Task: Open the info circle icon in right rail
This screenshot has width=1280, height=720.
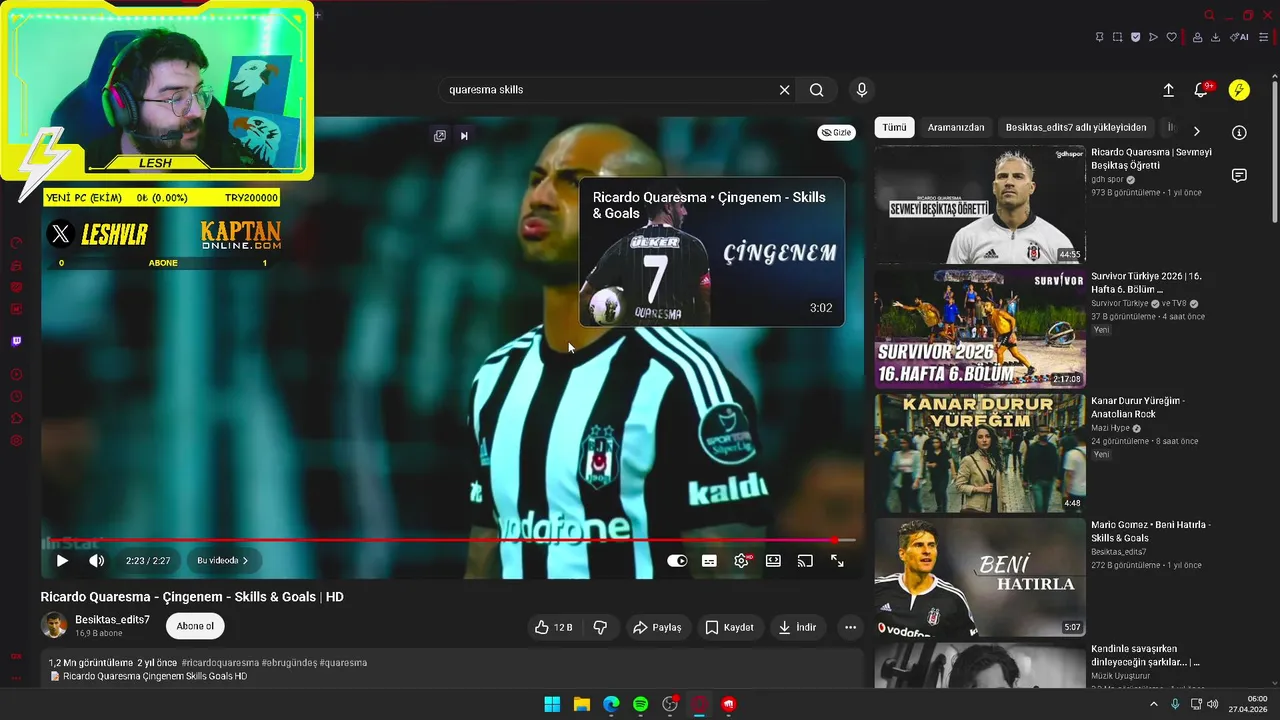Action: [1239, 132]
